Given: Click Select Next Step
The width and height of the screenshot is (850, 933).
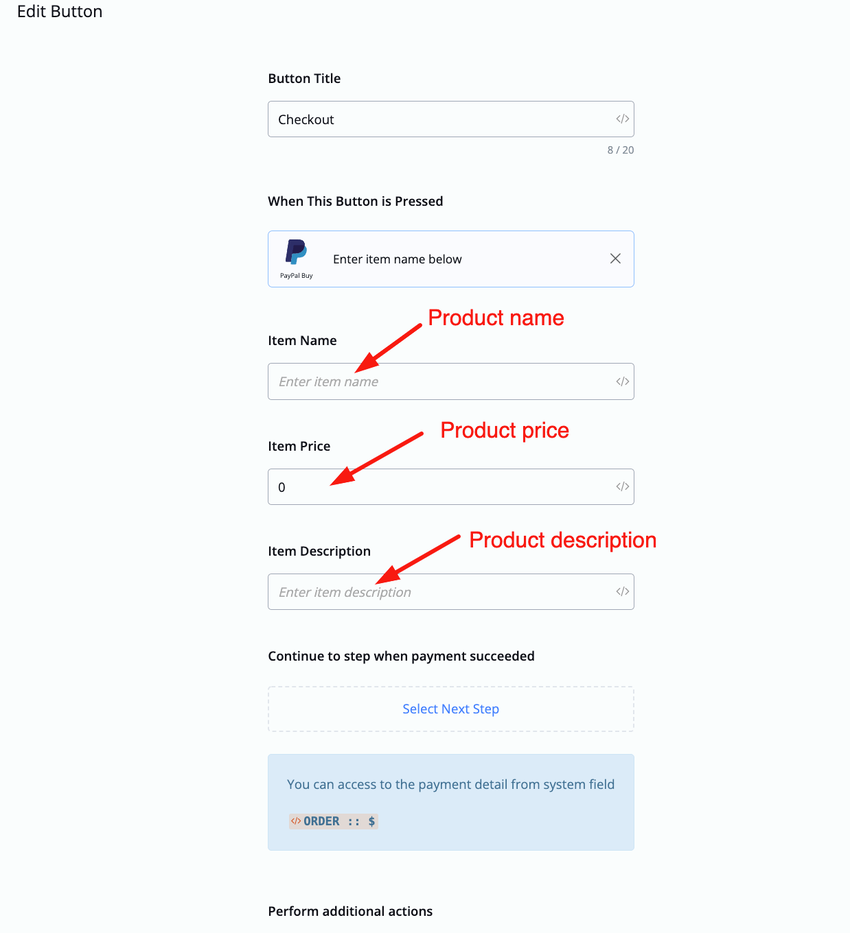Looking at the screenshot, I should tap(451, 709).
